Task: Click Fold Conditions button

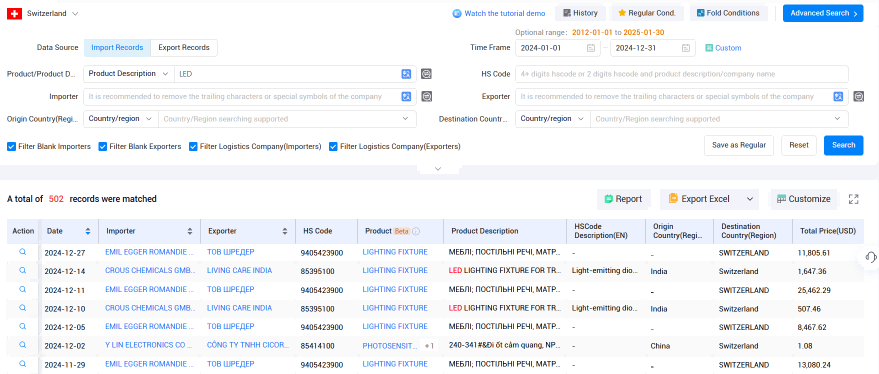Action: 728,13
